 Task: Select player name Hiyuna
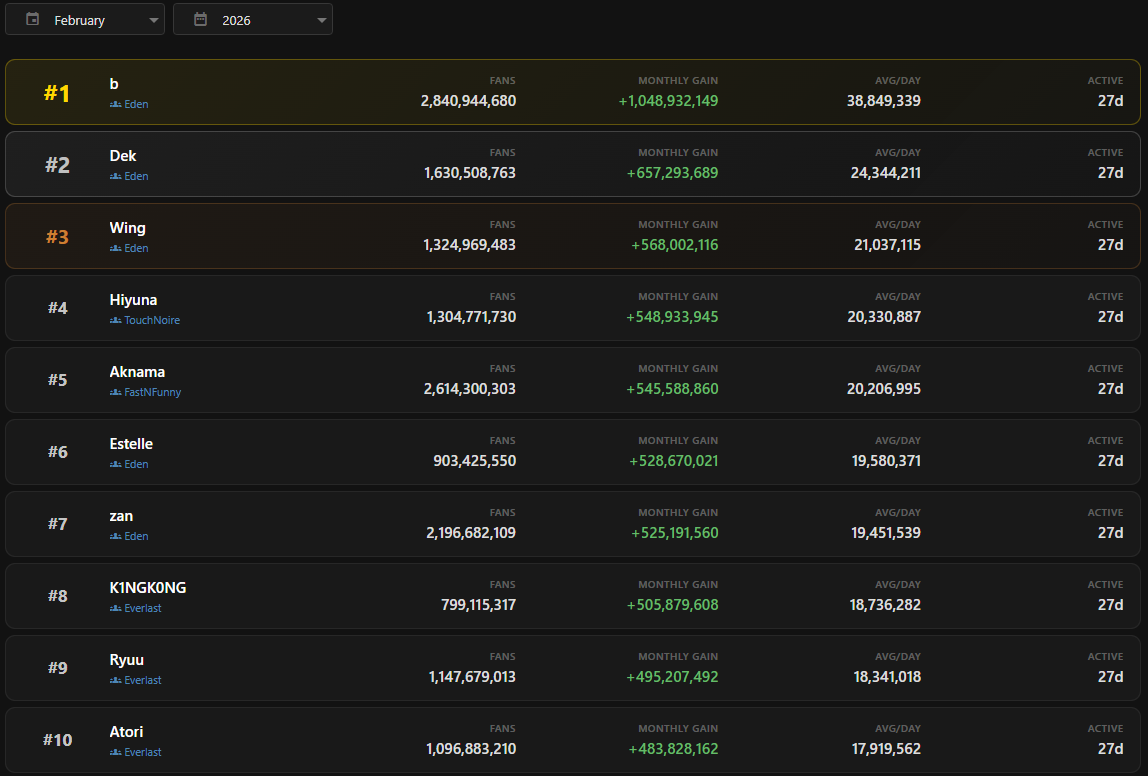pyautogui.click(x=133, y=300)
